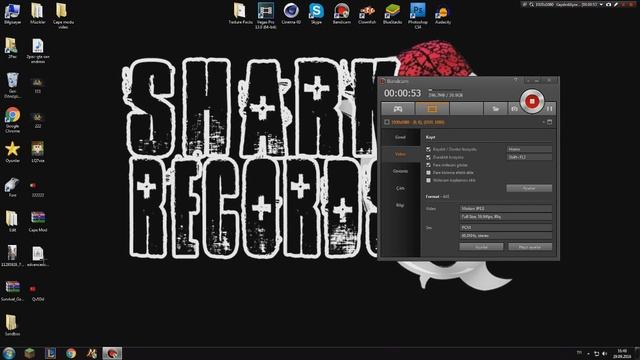Click the PCM audio codec field
640x360 pixels.
506,227
